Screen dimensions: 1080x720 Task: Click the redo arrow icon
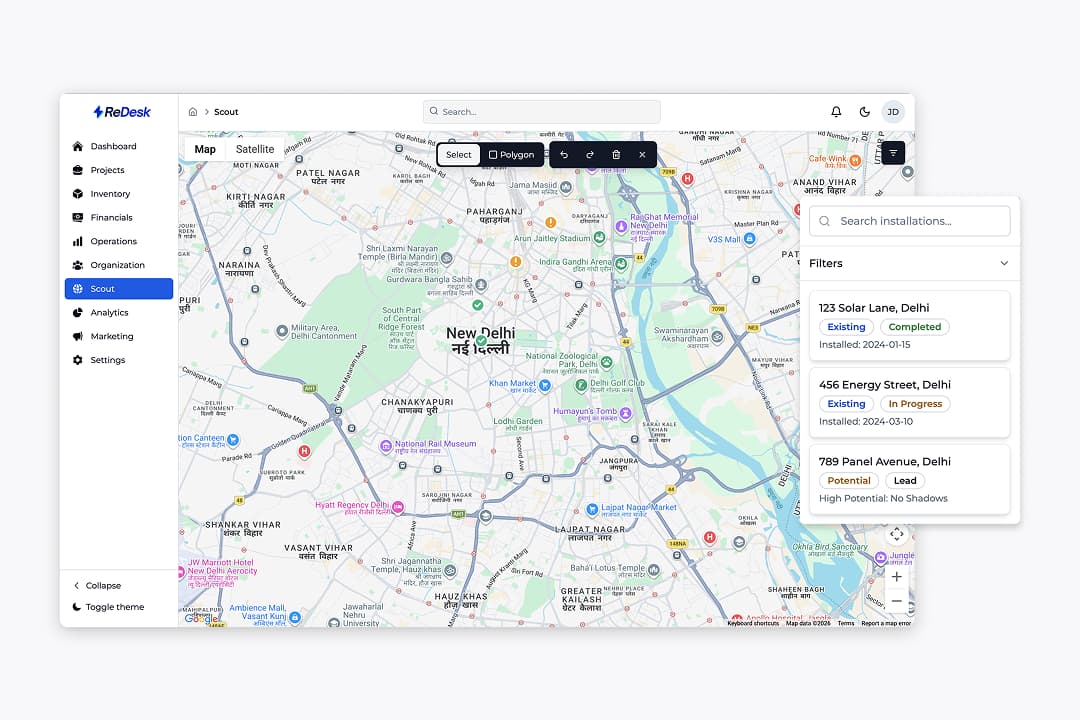(x=590, y=154)
